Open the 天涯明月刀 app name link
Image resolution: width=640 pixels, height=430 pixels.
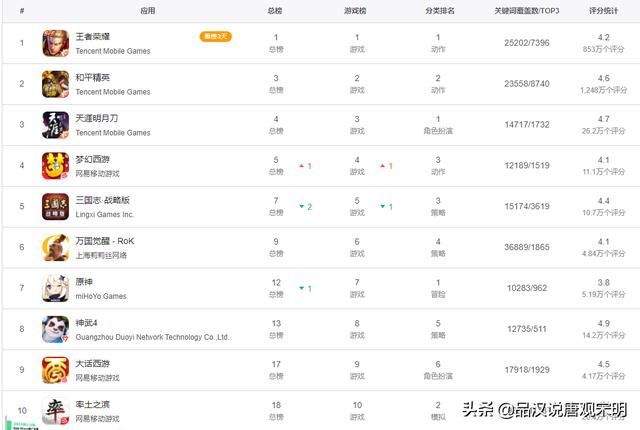[x=97, y=118]
